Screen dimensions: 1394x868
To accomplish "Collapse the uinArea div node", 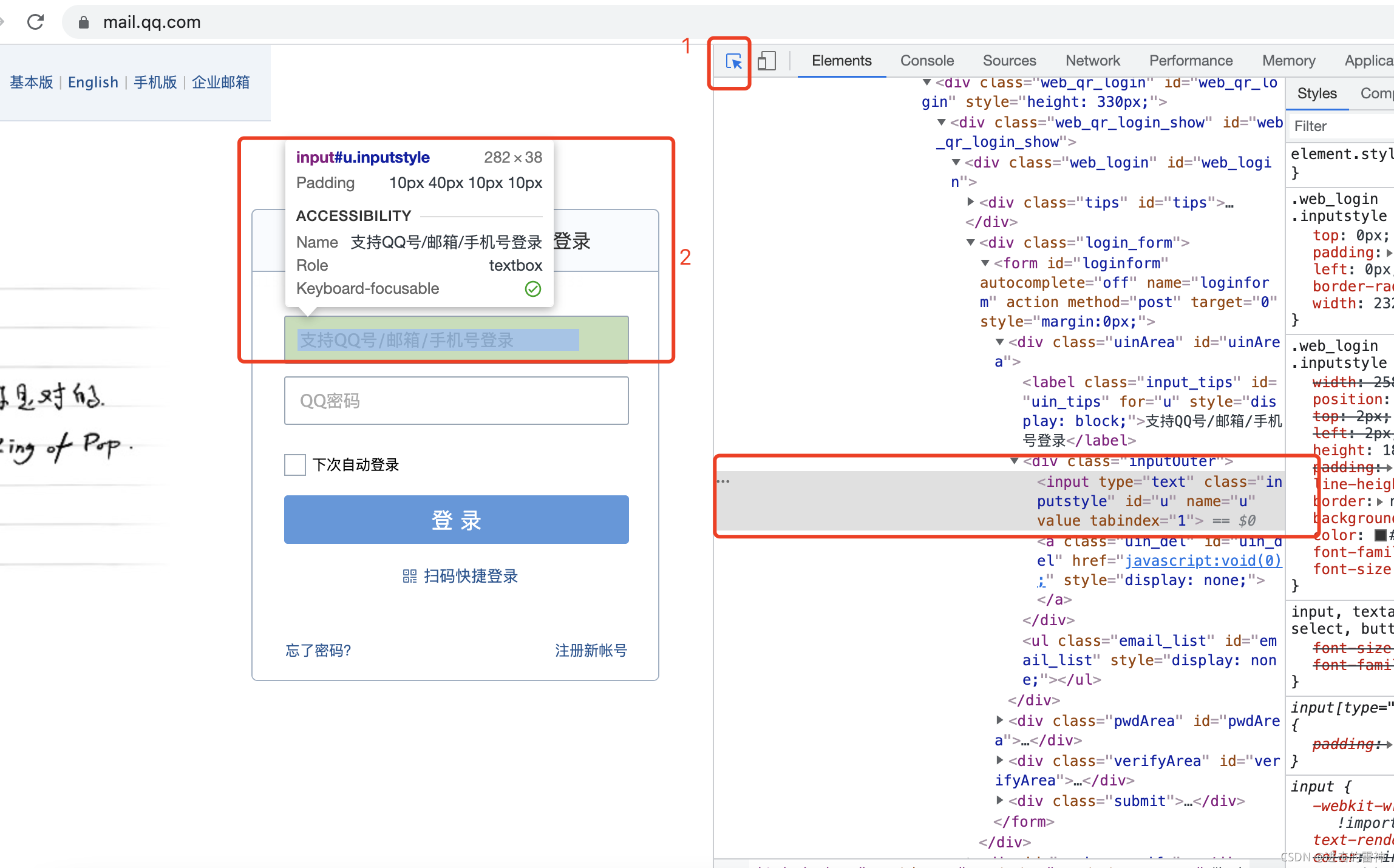I will (999, 342).
